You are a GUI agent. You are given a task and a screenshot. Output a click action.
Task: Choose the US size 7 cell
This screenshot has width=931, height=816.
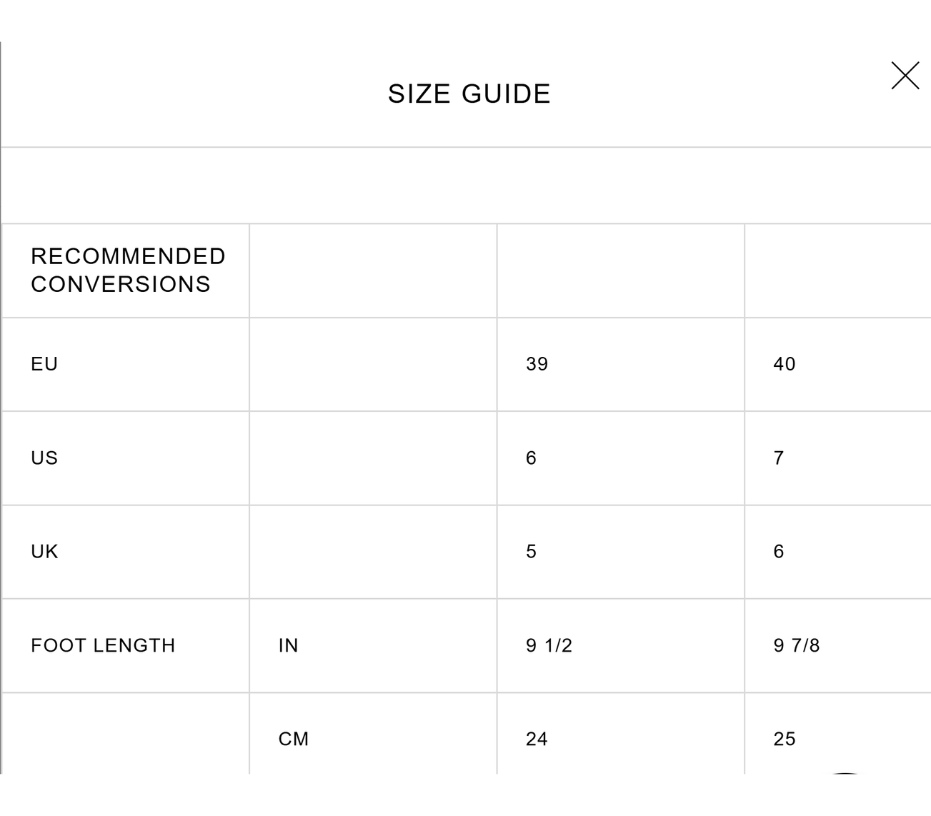coord(838,458)
